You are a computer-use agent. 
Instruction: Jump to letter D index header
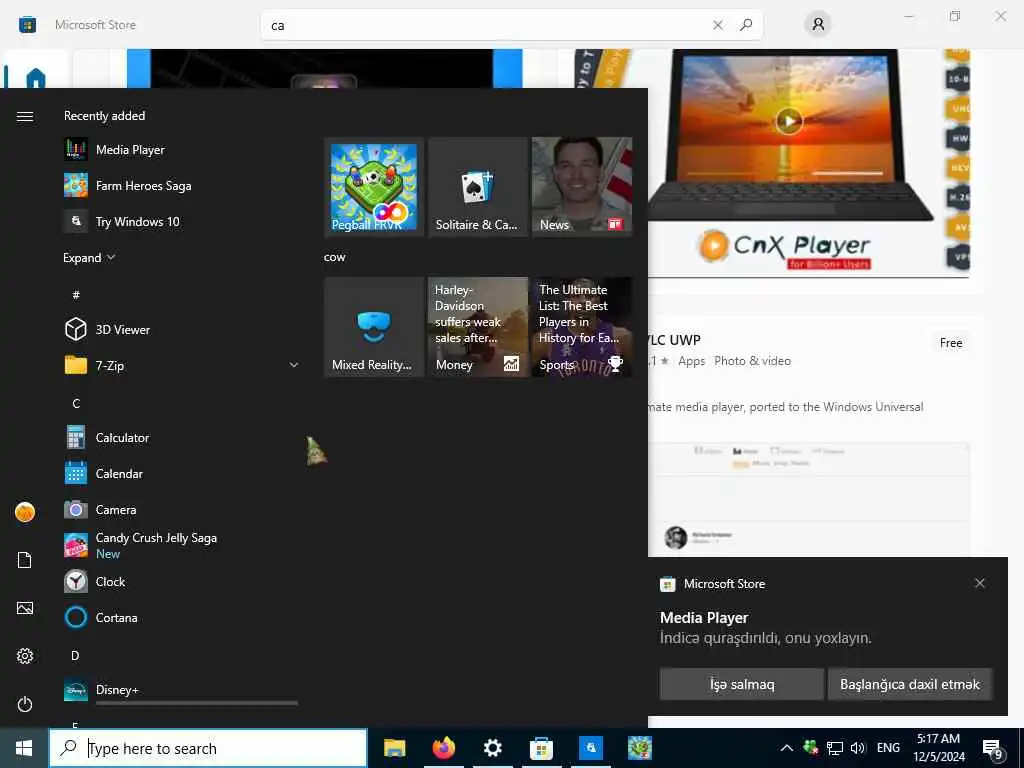click(x=75, y=655)
